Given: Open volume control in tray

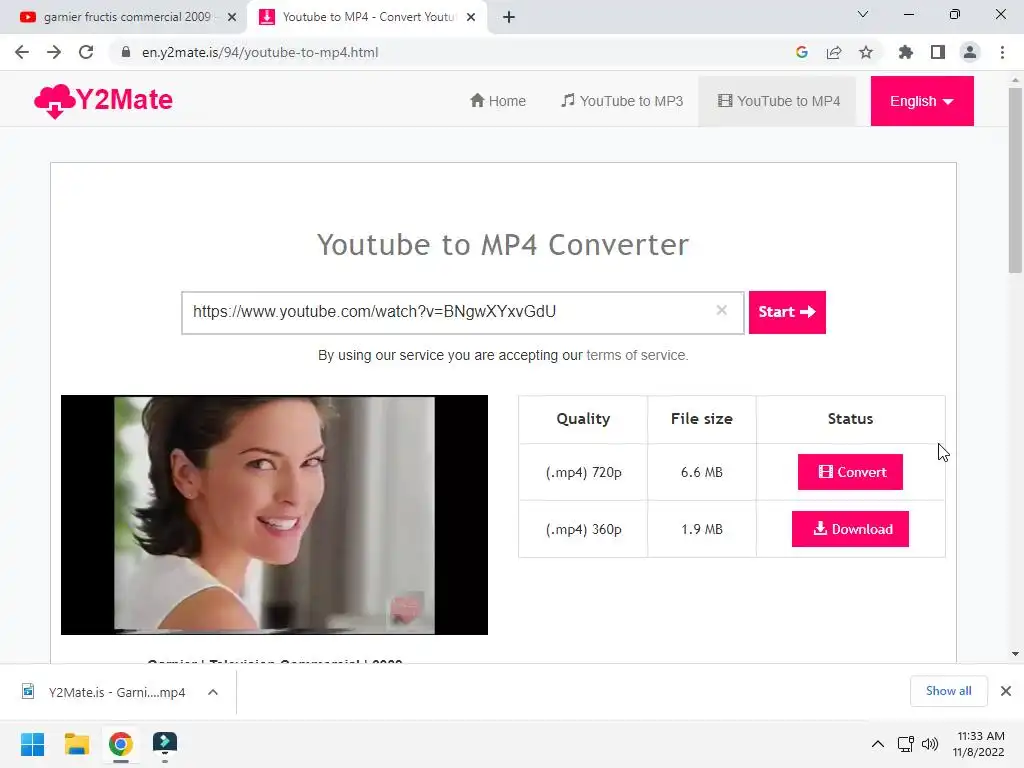Looking at the screenshot, I should pyautogui.click(x=929, y=744).
